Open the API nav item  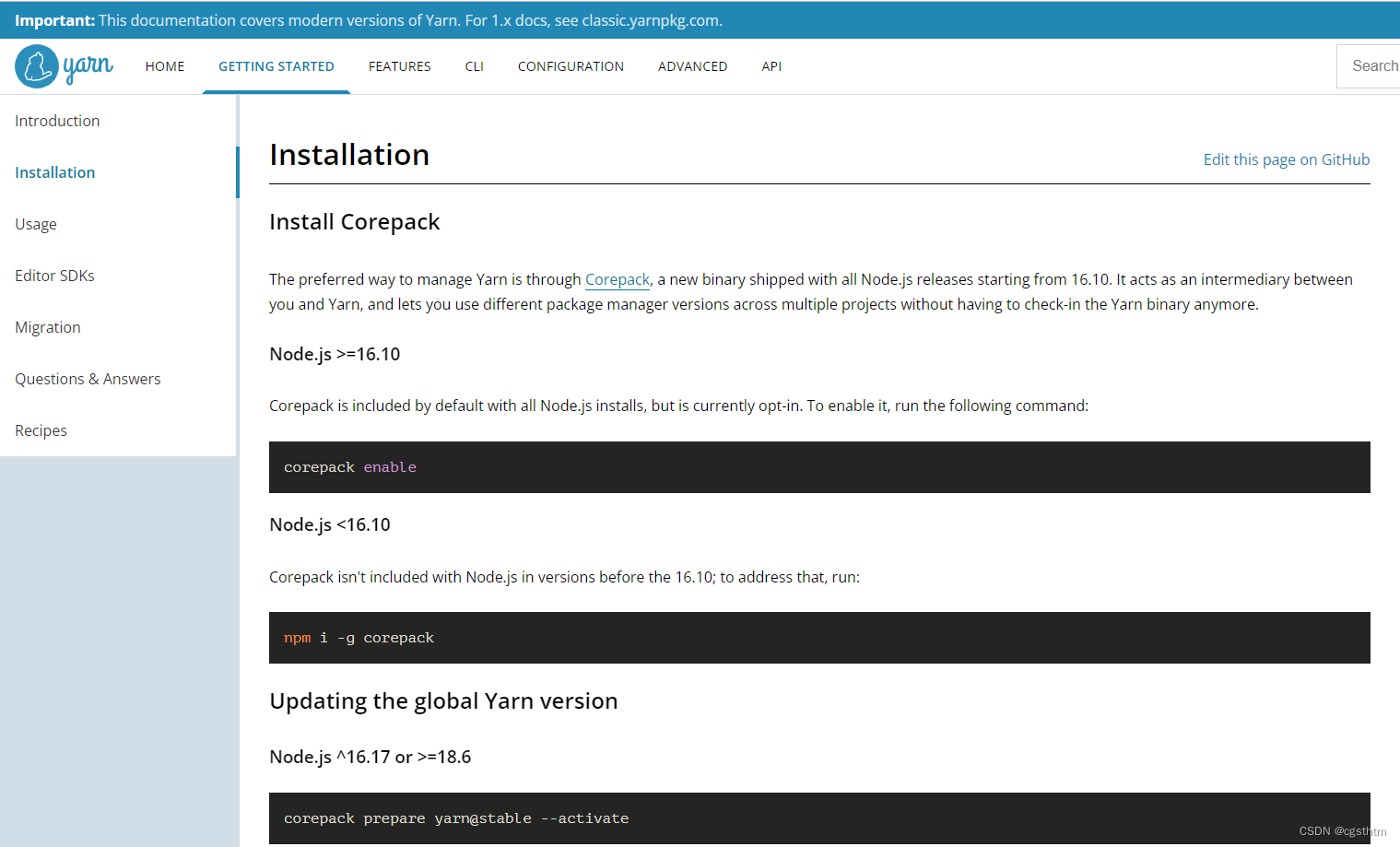[772, 66]
